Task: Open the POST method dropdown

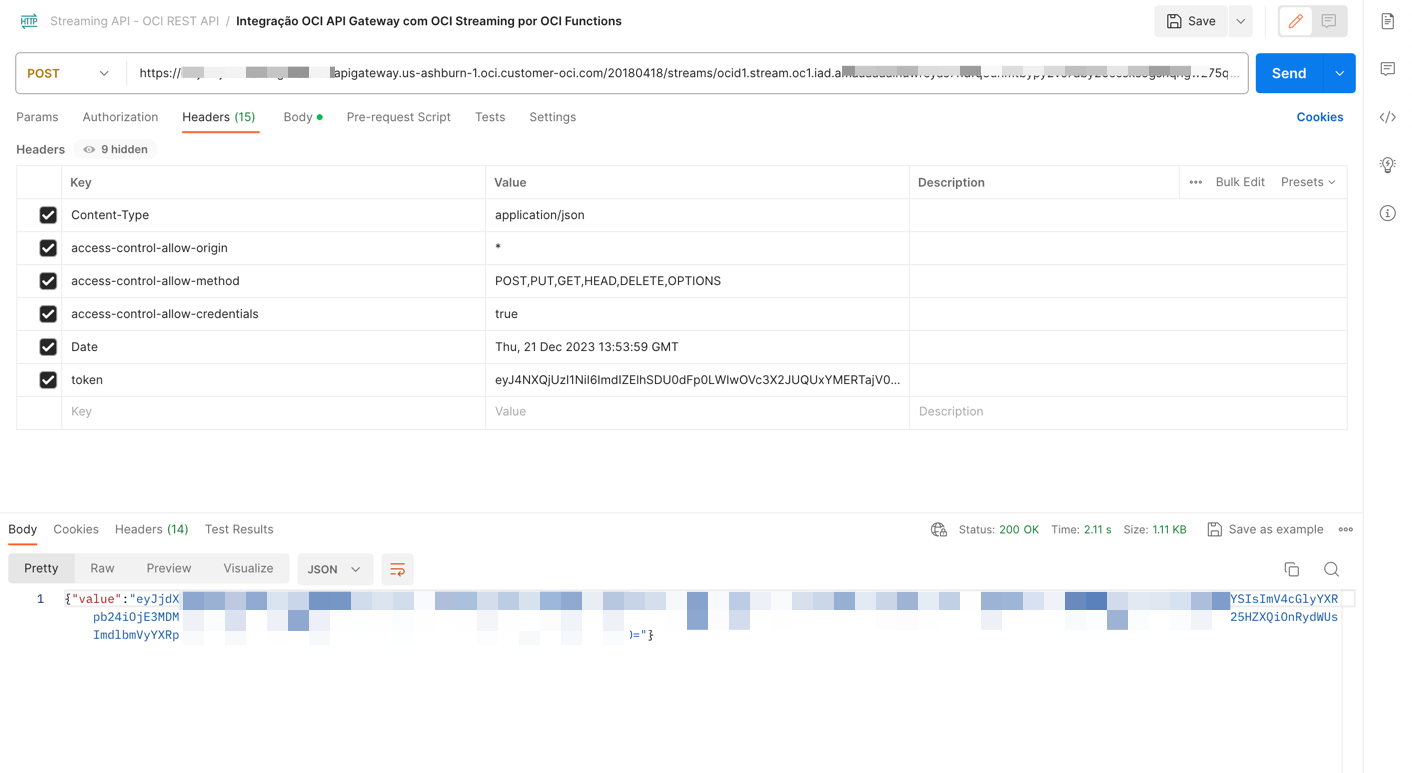Action: click(x=68, y=73)
